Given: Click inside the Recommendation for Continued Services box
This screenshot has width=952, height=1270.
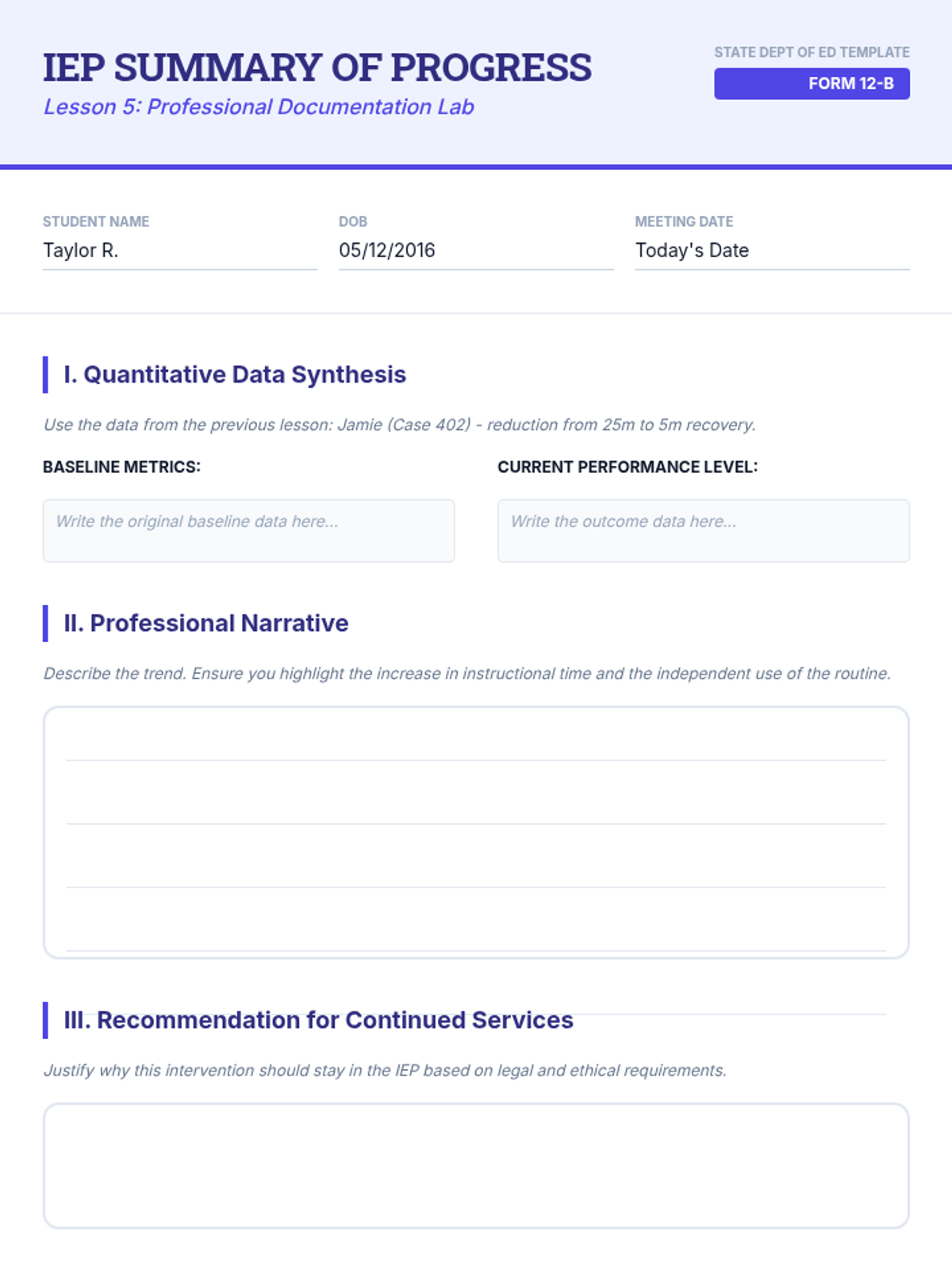Looking at the screenshot, I should coord(476,1165).
